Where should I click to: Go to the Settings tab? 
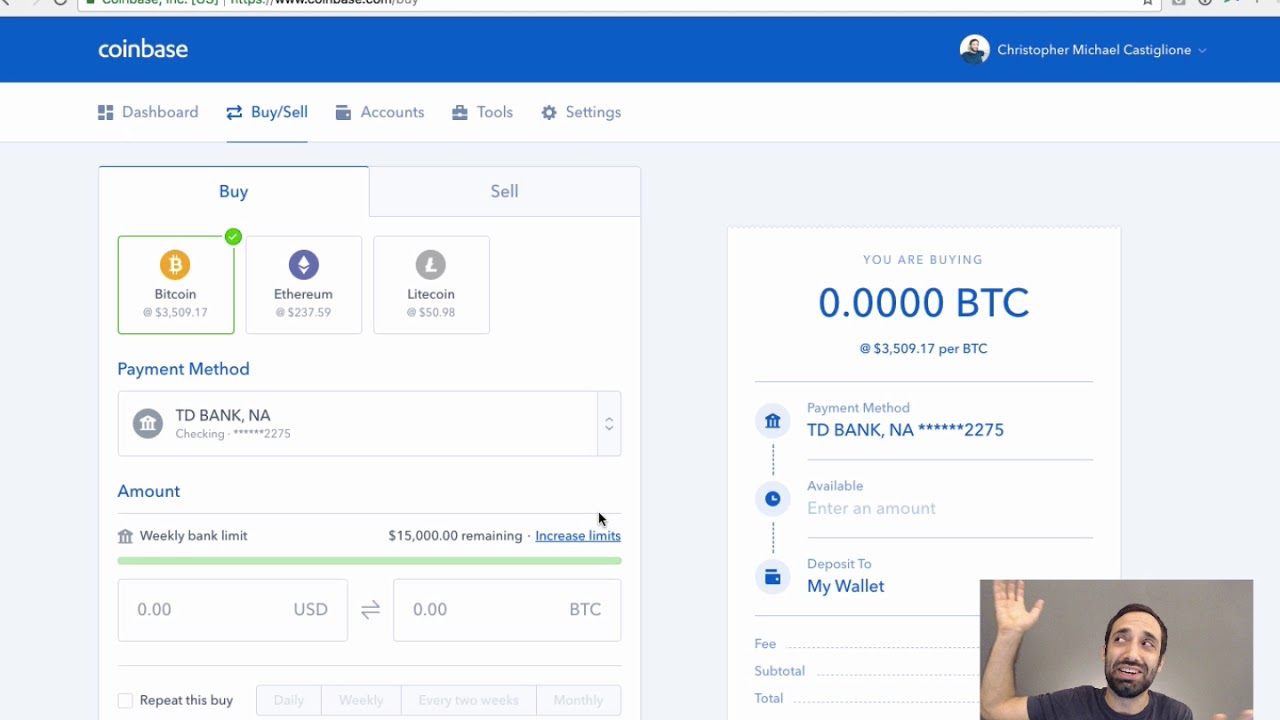click(581, 112)
